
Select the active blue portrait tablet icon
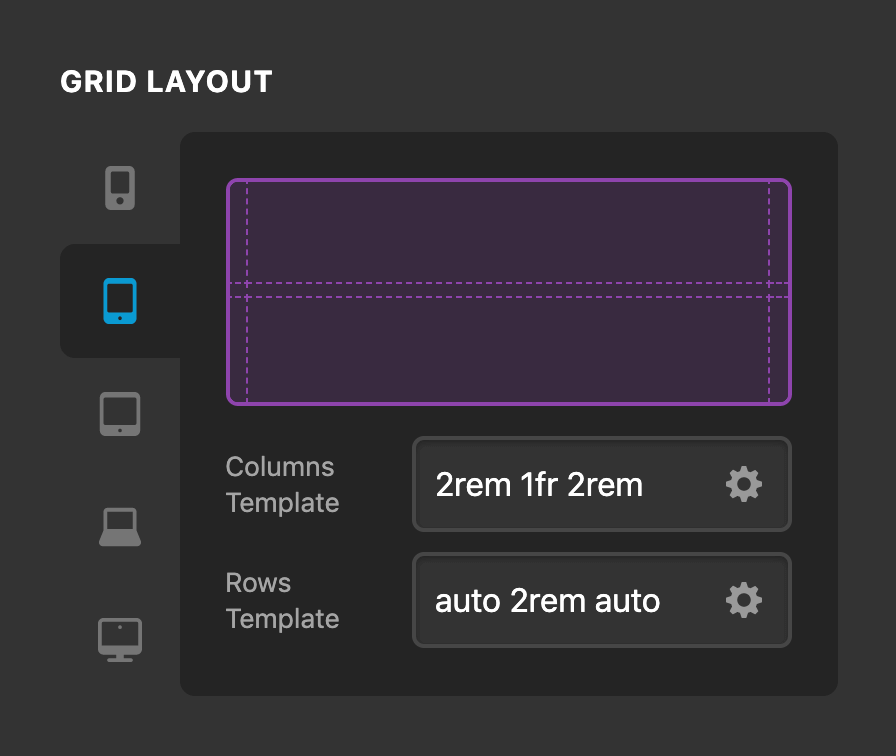click(120, 301)
